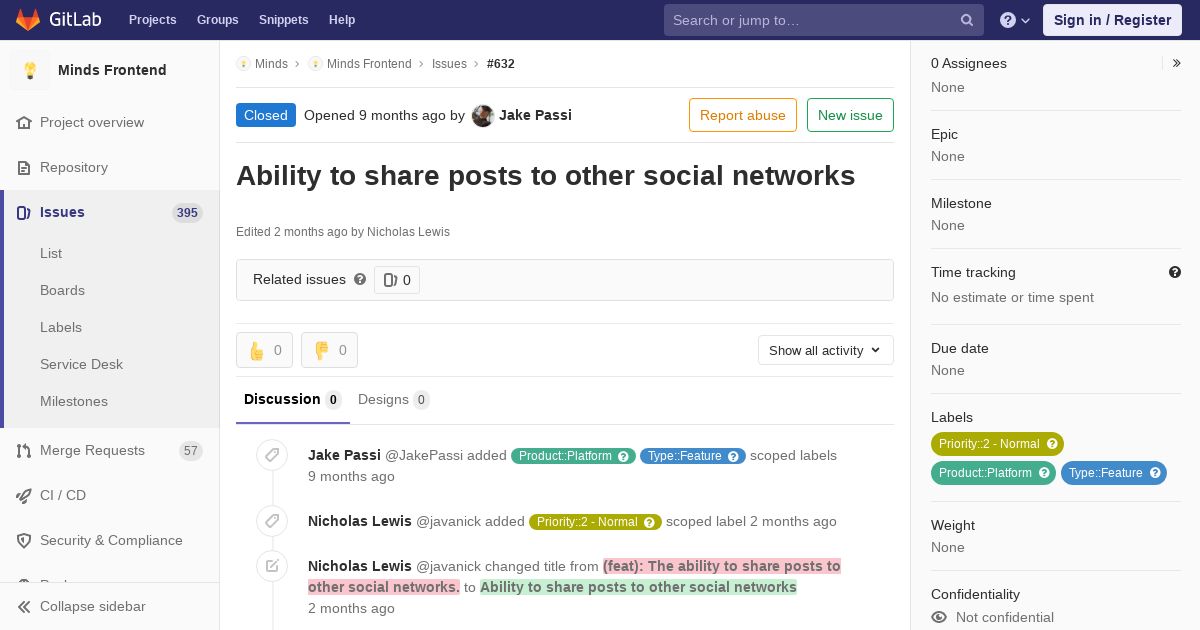This screenshot has height=630, width=1200.
Task: Open the Merge Requests sidebar icon
Action: [x=24, y=451]
